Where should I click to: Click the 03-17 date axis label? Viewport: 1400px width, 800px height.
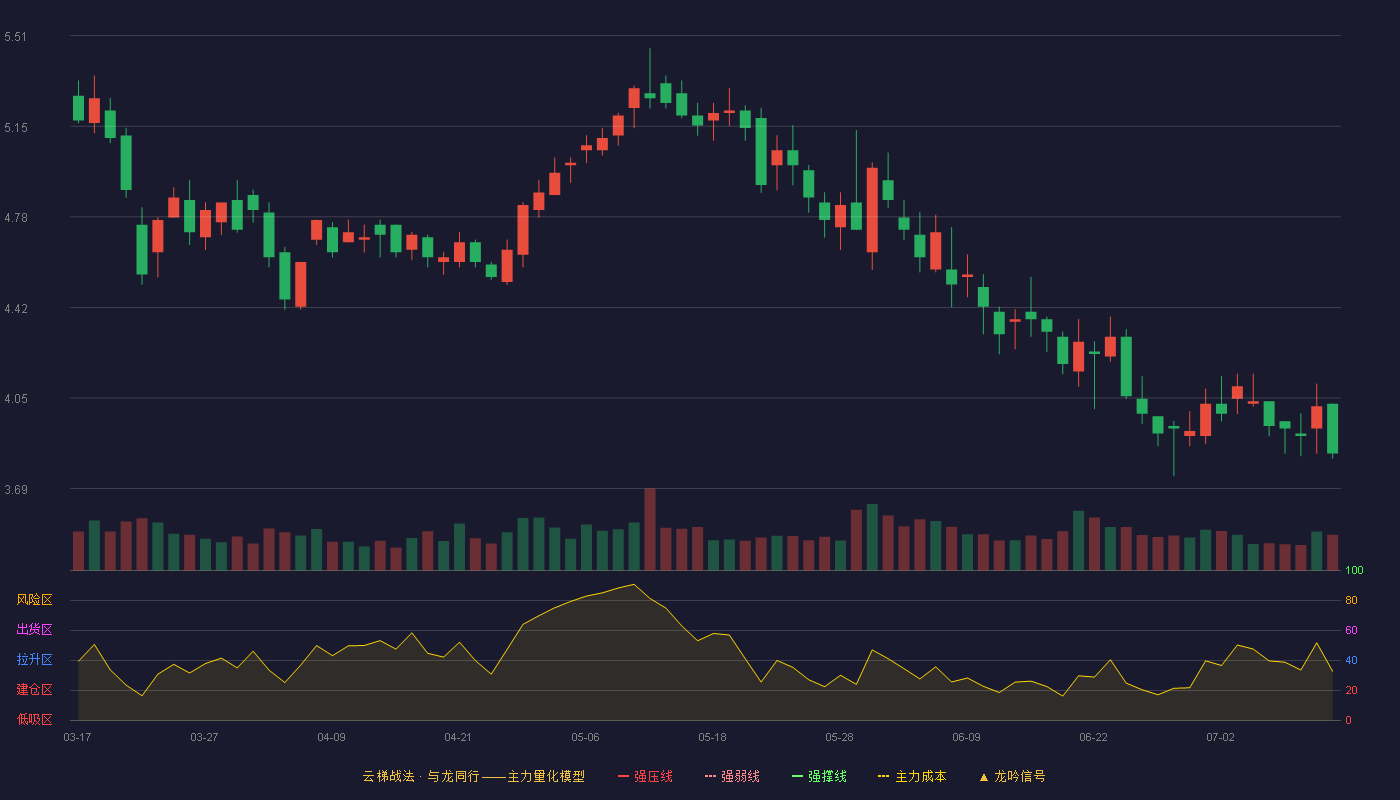tap(77, 737)
